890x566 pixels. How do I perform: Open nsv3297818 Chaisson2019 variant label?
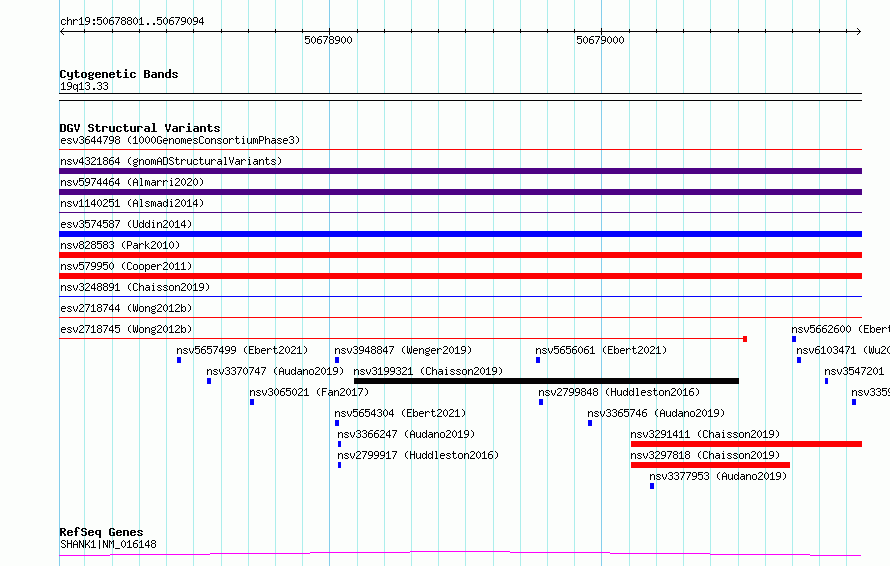705,455
